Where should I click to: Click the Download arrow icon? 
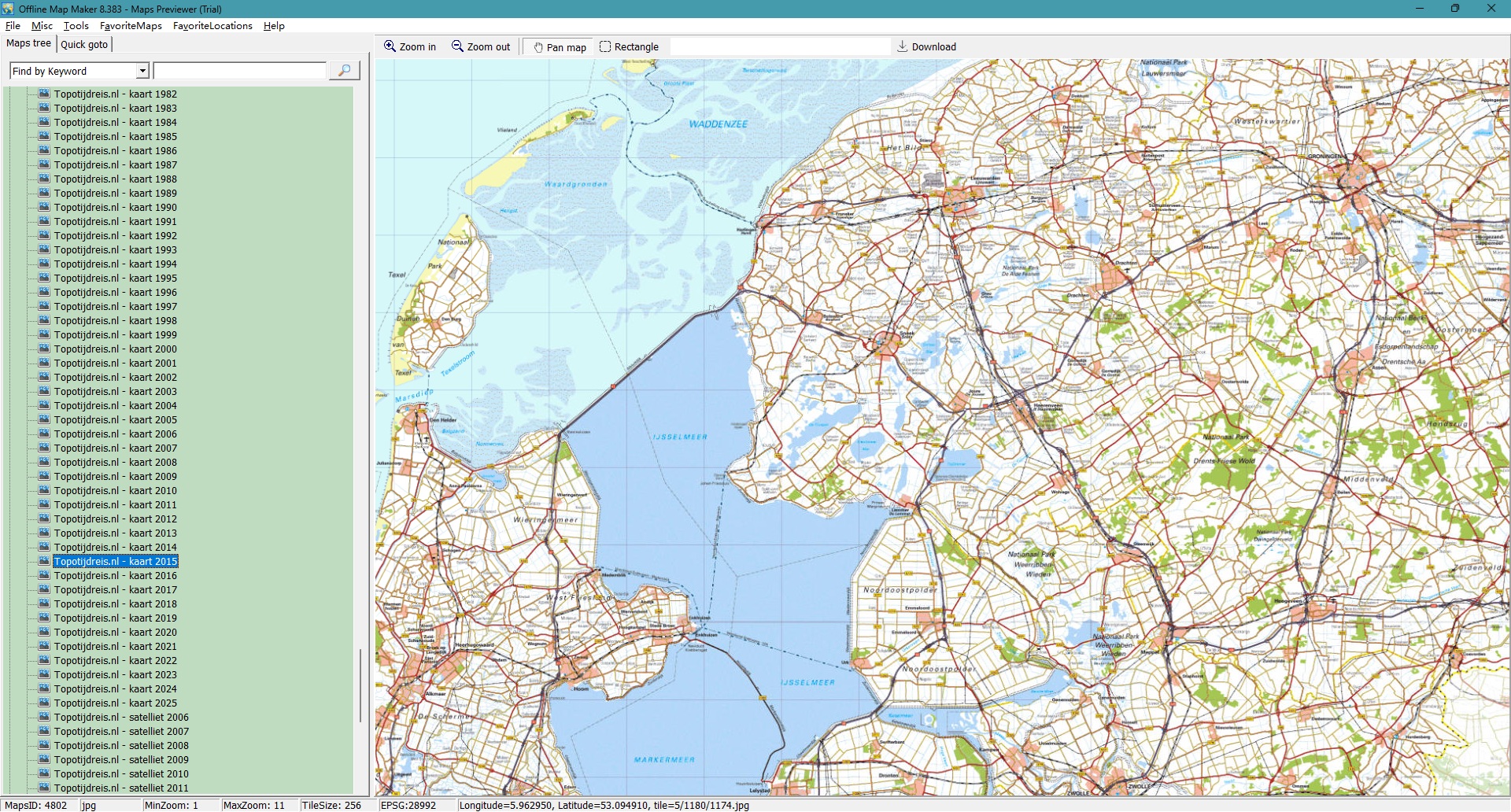tap(903, 46)
